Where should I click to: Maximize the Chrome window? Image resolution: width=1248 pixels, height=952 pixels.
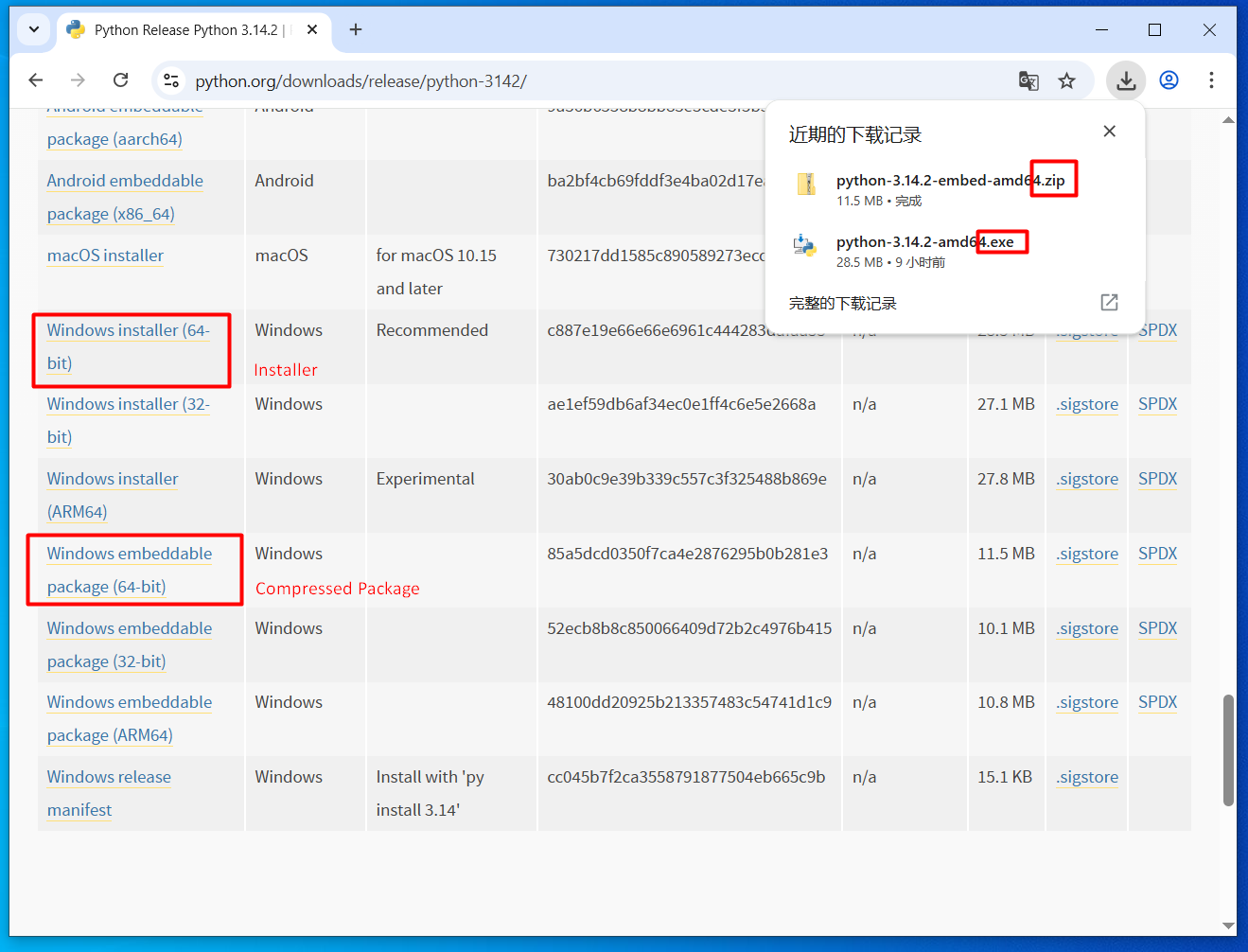(1154, 29)
